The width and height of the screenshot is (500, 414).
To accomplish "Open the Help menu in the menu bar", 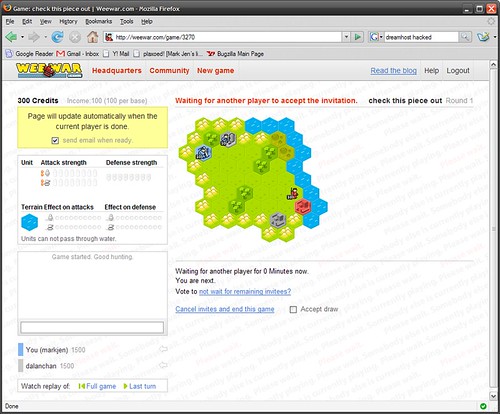I will tap(147, 21).
